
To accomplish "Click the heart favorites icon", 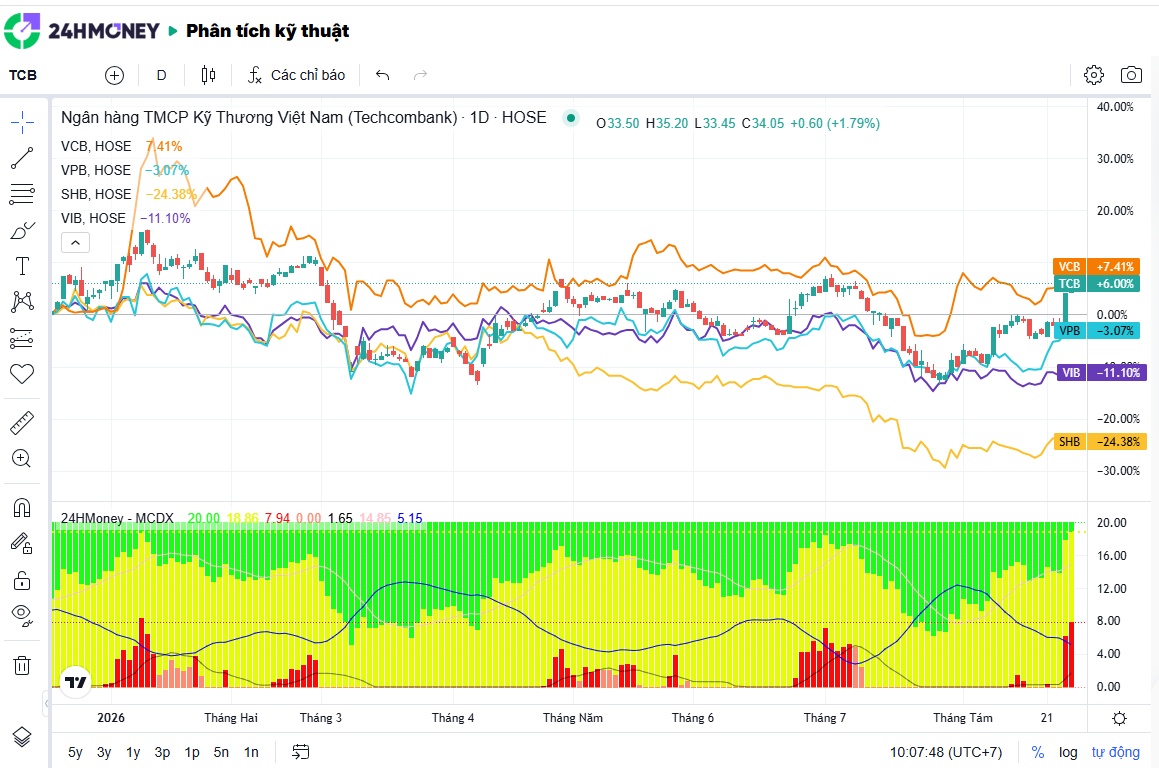I will click(x=22, y=374).
